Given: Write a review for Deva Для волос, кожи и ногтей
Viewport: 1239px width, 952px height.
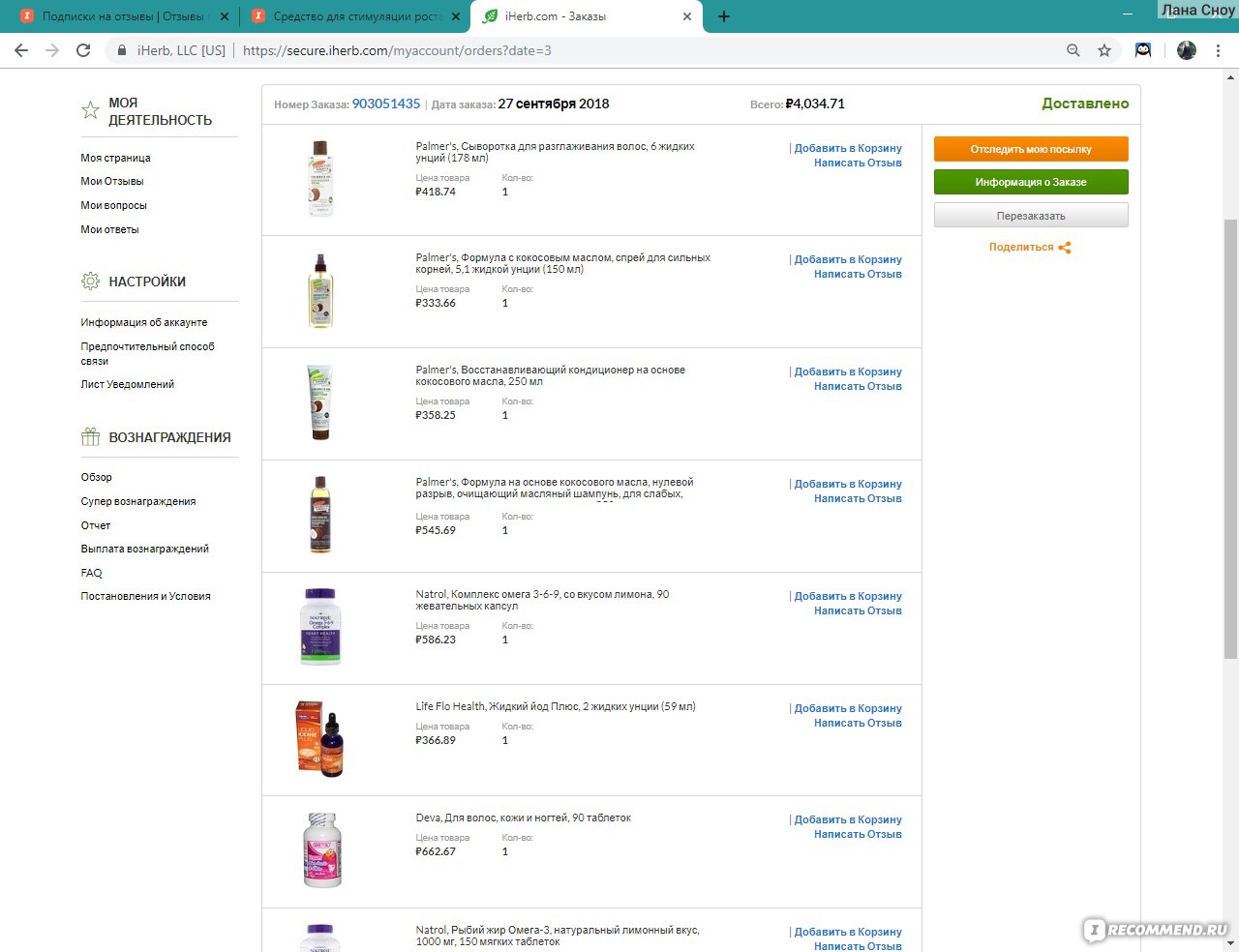Looking at the screenshot, I should [x=858, y=834].
